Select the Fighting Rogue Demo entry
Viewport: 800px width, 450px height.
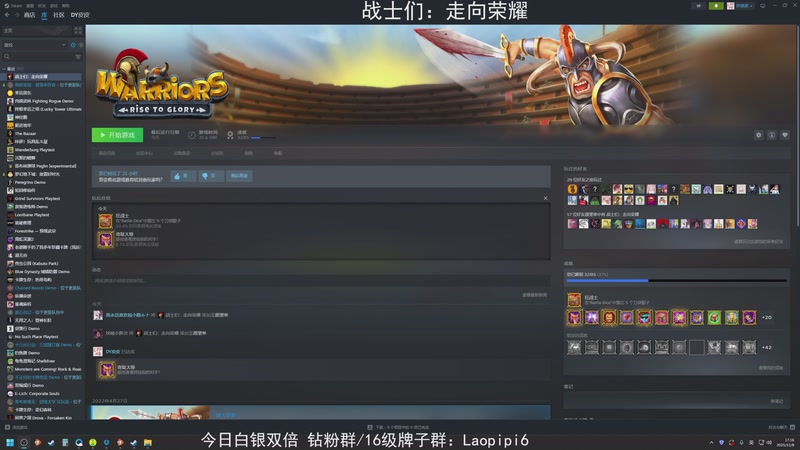point(42,101)
